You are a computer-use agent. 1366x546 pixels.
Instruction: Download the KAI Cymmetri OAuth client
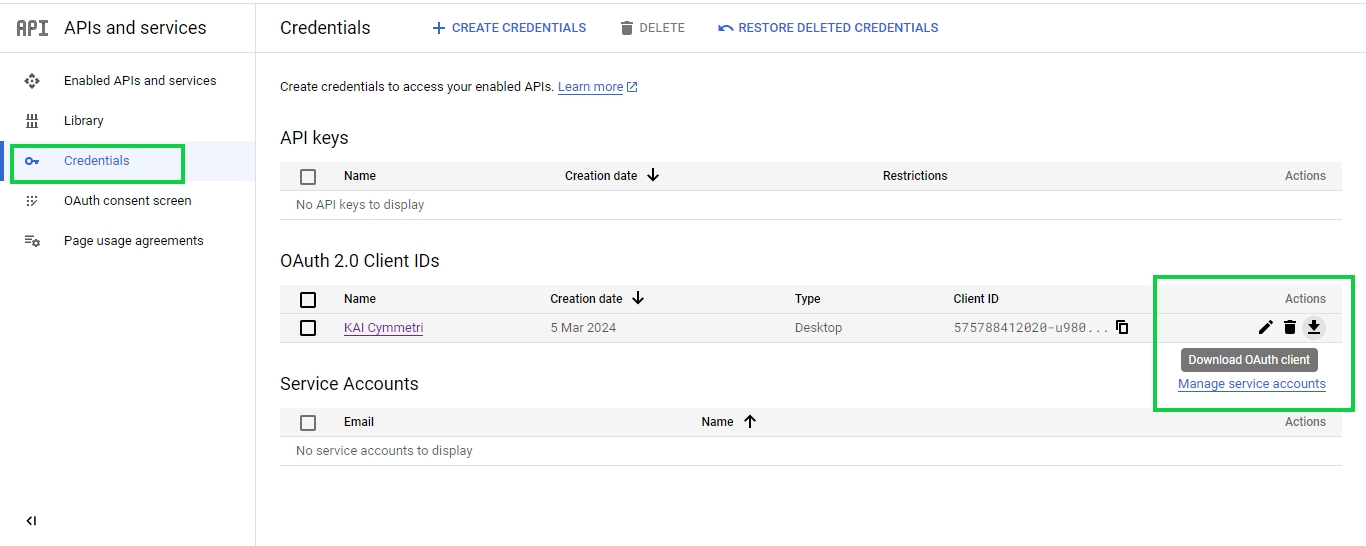point(1314,327)
